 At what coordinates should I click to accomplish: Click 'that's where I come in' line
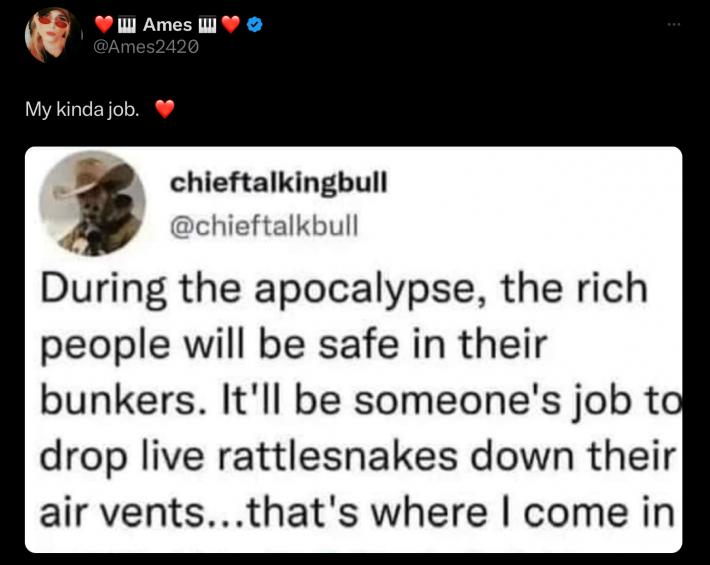(358, 513)
